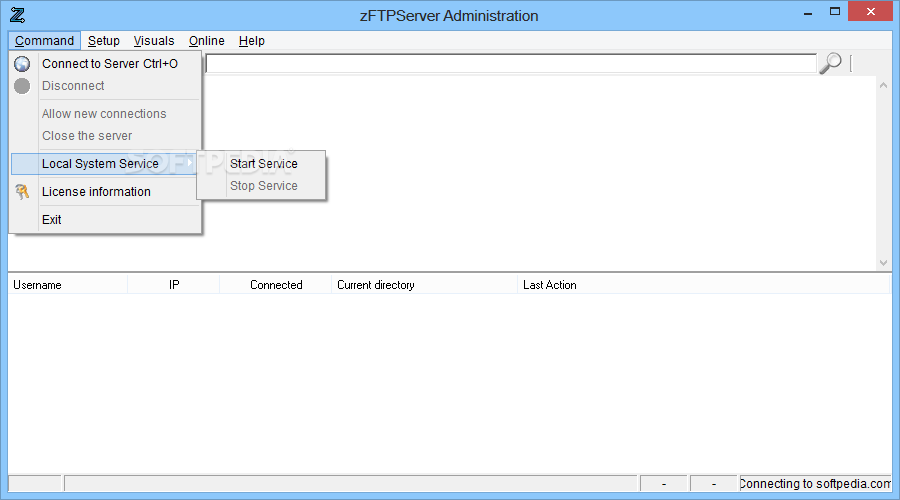Image resolution: width=900 pixels, height=500 pixels.
Task: Select Exit from the Command menu
Action: pyautogui.click(x=106, y=220)
